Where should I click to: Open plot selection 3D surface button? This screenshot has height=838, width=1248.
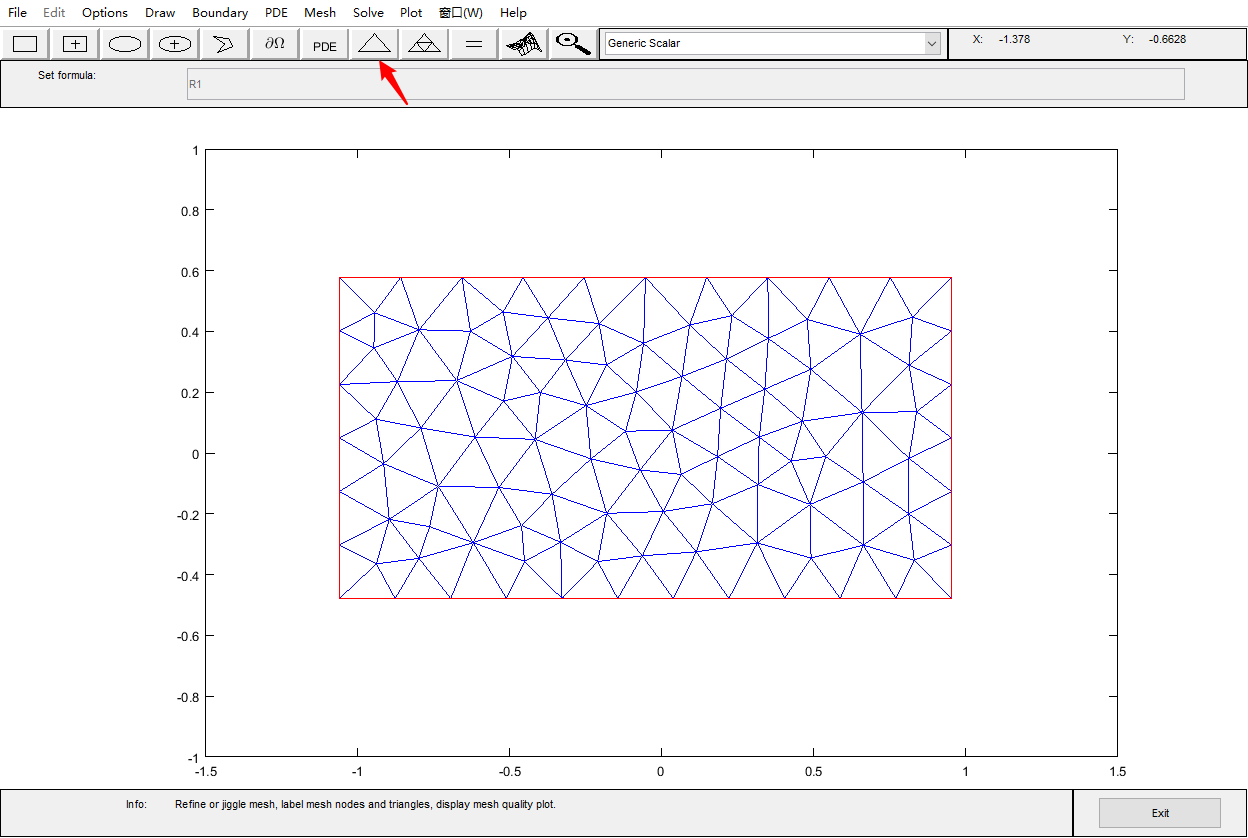tap(524, 44)
